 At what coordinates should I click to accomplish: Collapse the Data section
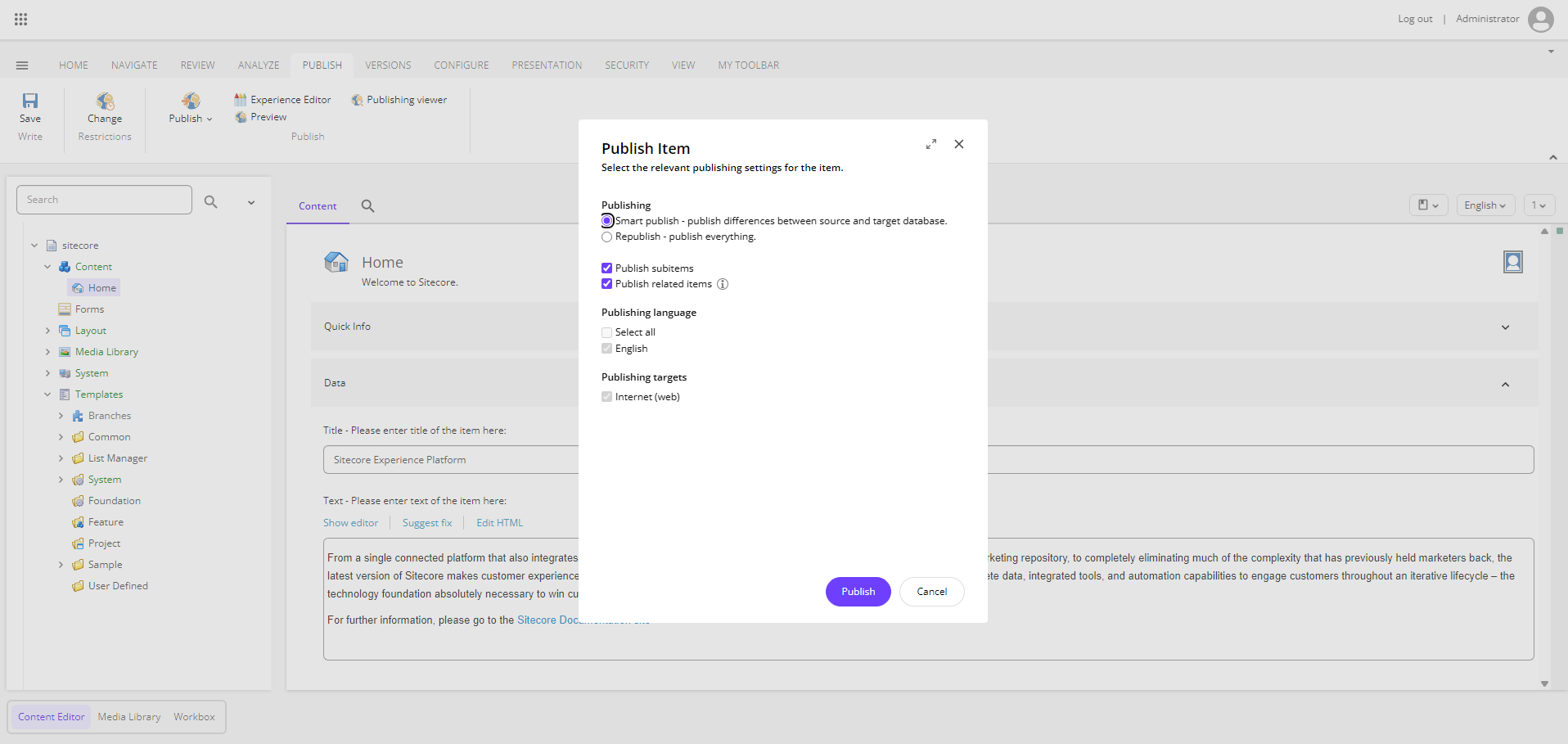[1505, 384]
